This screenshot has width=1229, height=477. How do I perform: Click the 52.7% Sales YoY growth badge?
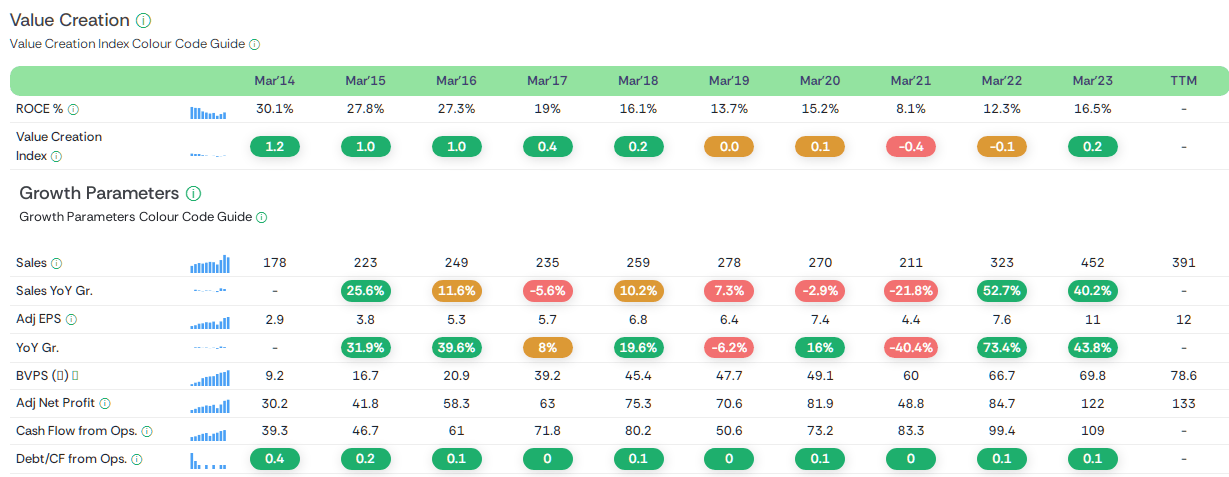1001,291
